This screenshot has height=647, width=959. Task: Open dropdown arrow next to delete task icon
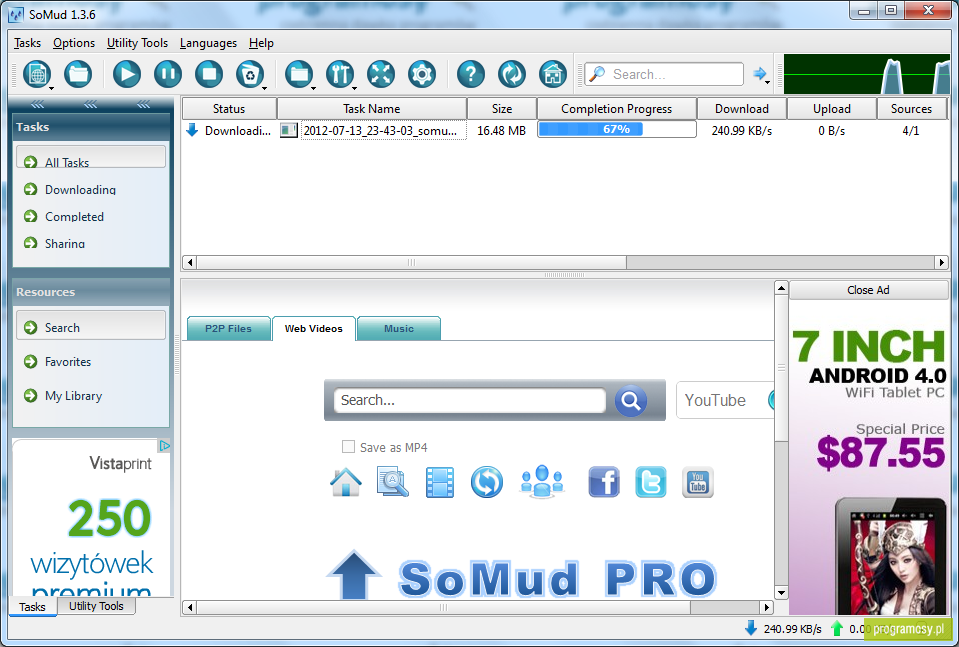[264, 89]
